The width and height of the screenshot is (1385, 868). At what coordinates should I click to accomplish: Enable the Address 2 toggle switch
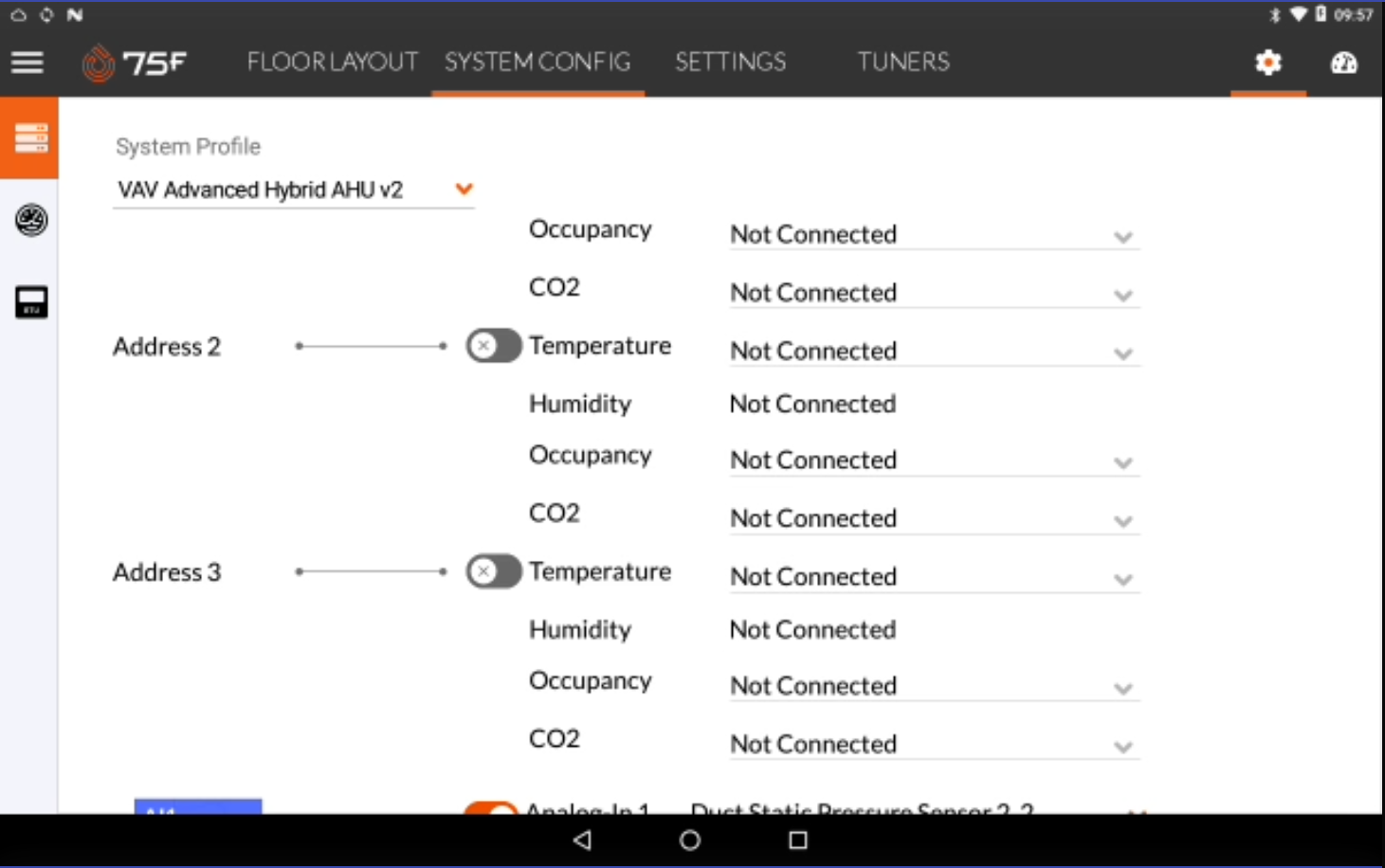click(493, 346)
